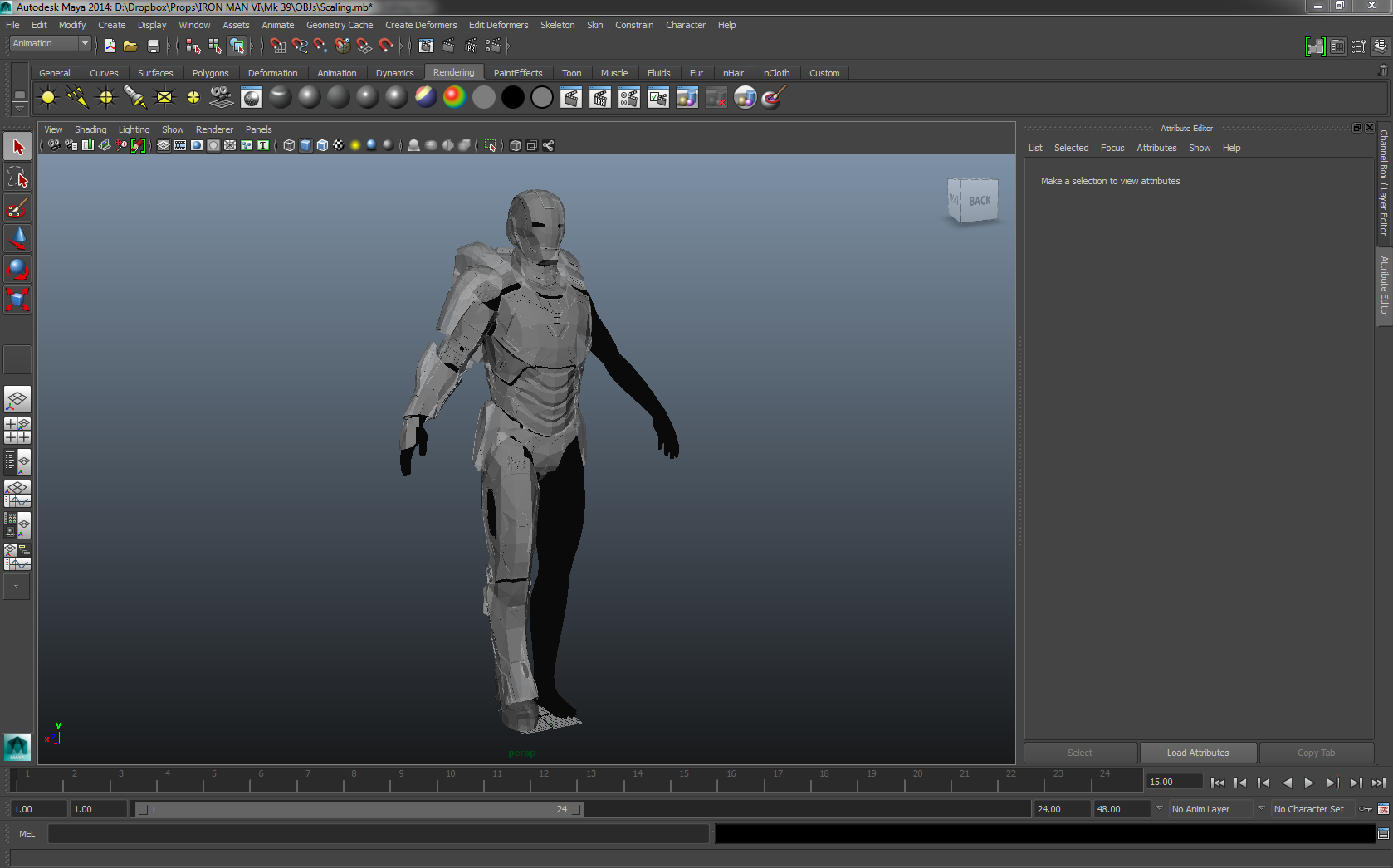Open the Anim Layer dropdown arrow
Image resolution: width=1393 pixels, height=868 pixels.
pyautogui.click(x=1159, y=808)
